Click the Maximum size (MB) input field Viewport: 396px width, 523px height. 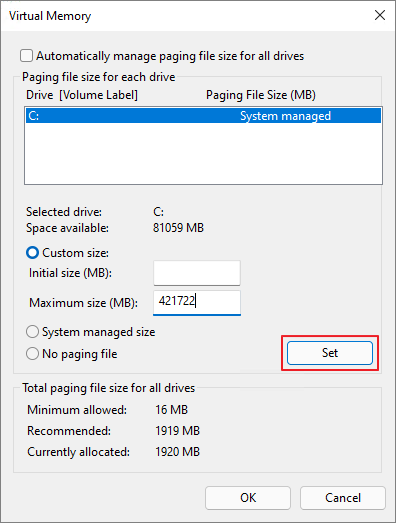tap(197, 303)
